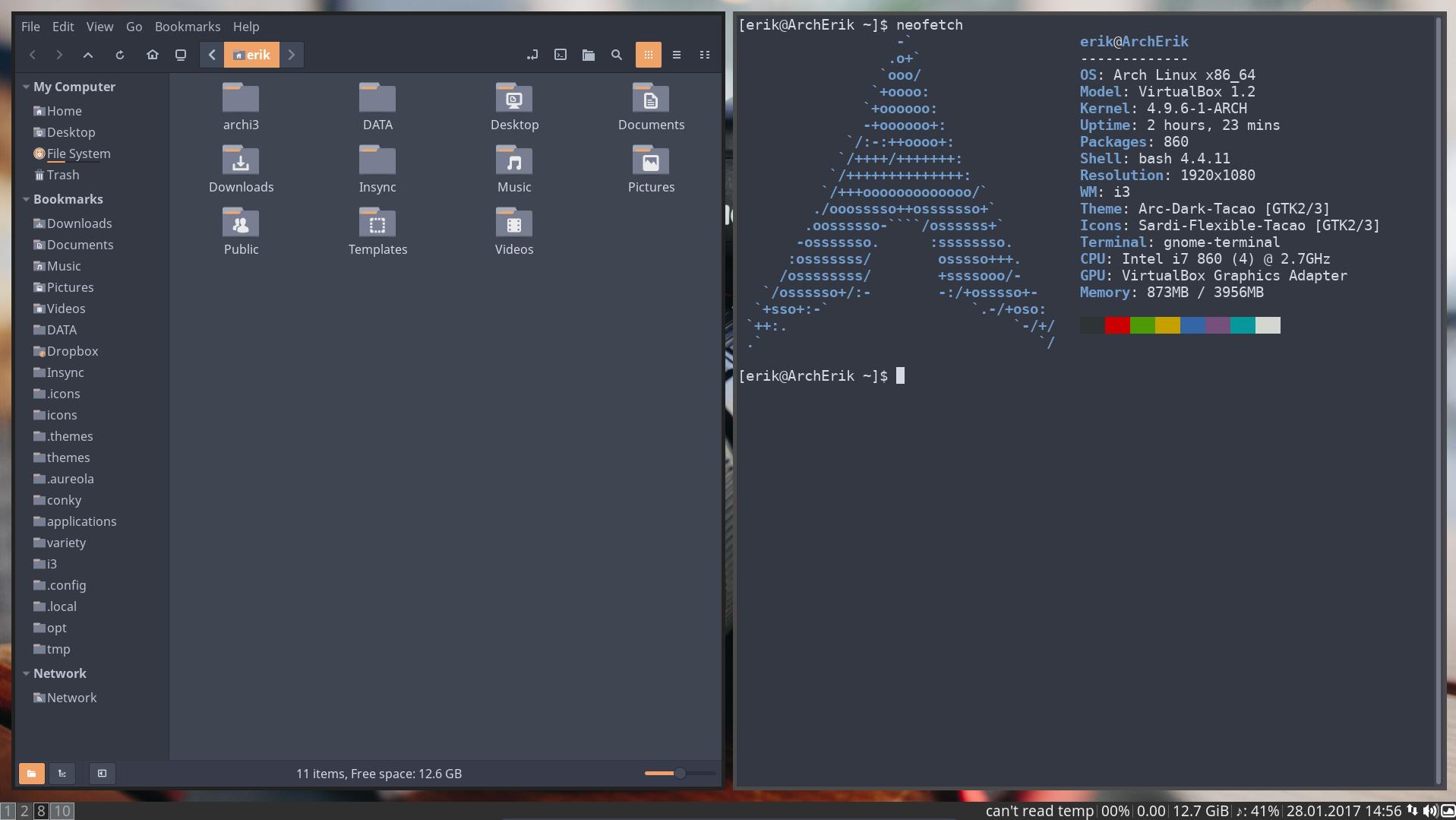The image size is (1456, 820).
Task: Go up to parent directory
Action: click(88, 55)
